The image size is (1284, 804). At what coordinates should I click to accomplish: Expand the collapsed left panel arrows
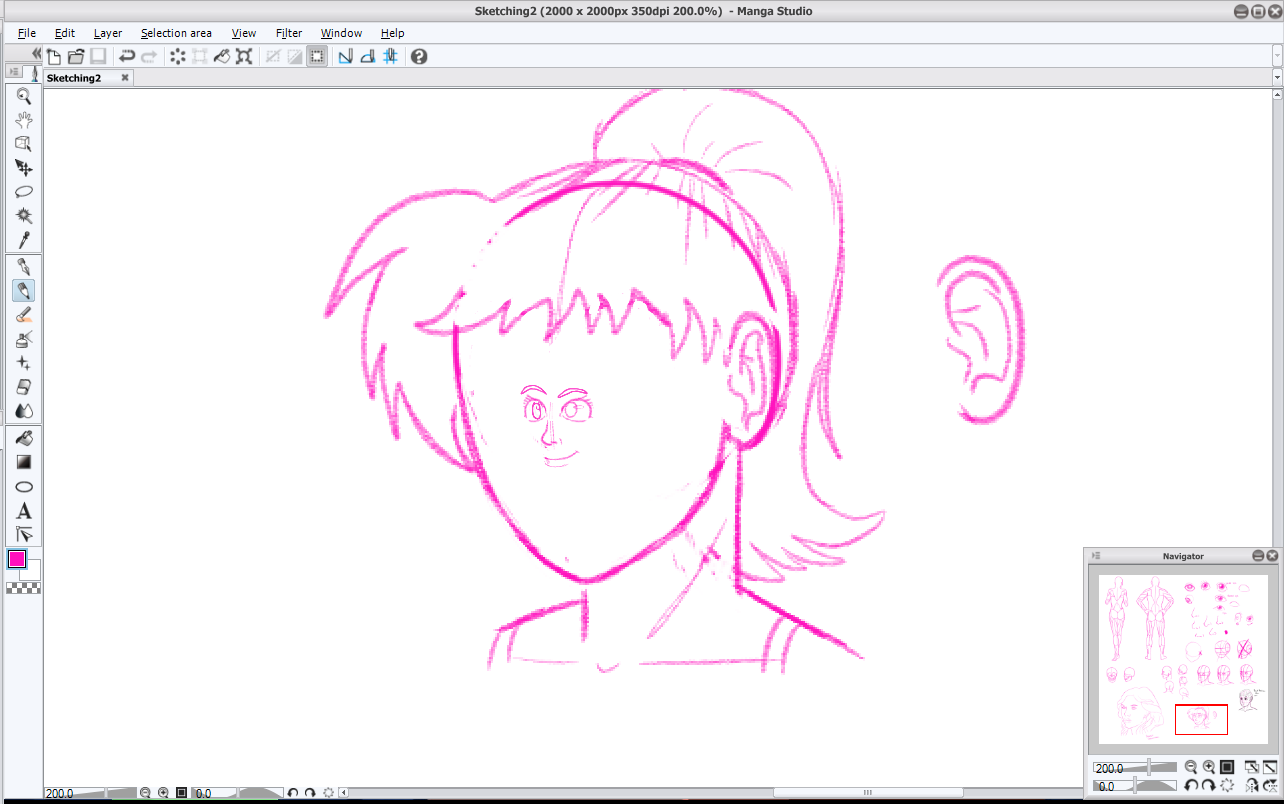click(x=36, y=54)
